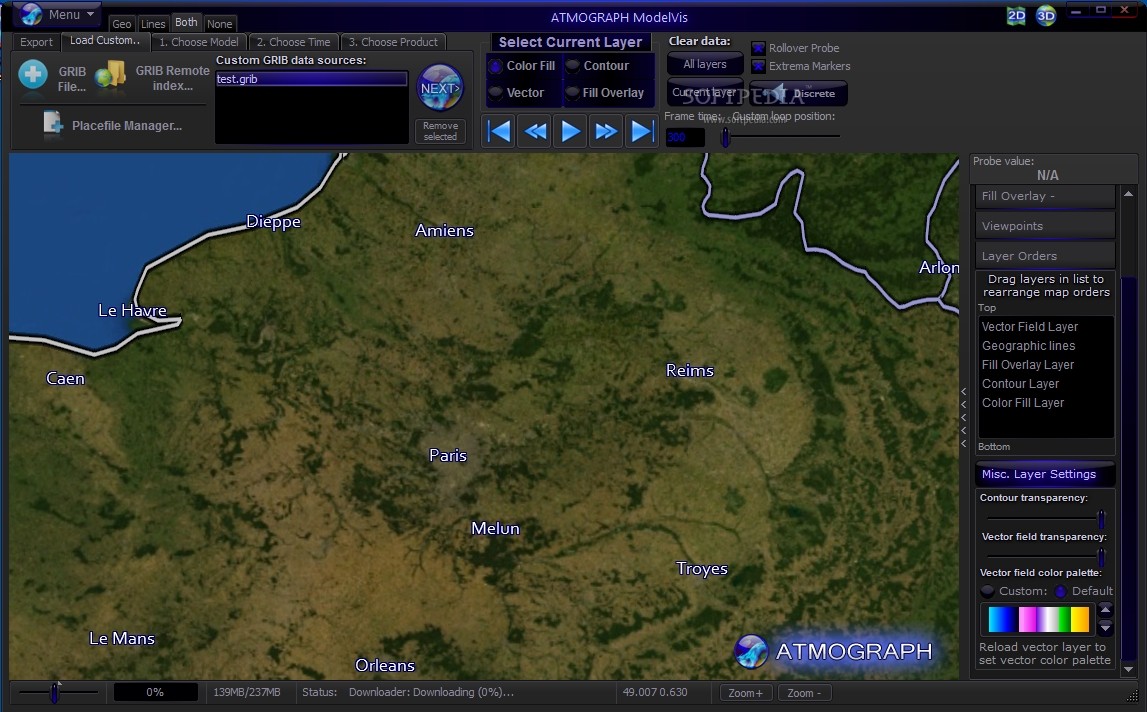The height and width of the screenshot is (712, 1147).
Task: Select Contour layer radio
Action: pyautogui.click(x=572, y=66)
